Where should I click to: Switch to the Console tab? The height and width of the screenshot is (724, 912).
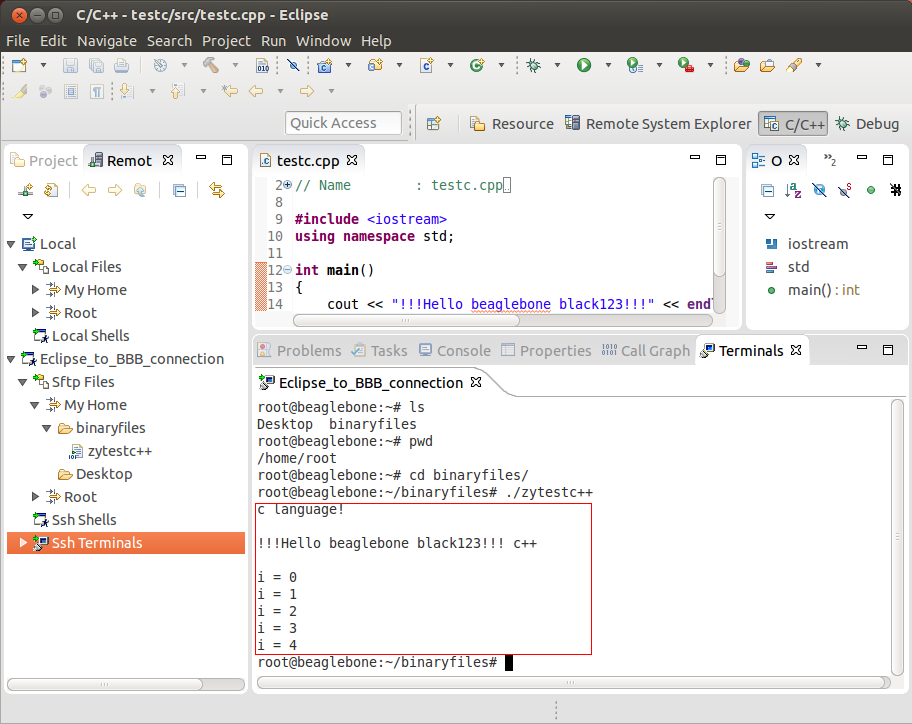[x=463, y=351]
